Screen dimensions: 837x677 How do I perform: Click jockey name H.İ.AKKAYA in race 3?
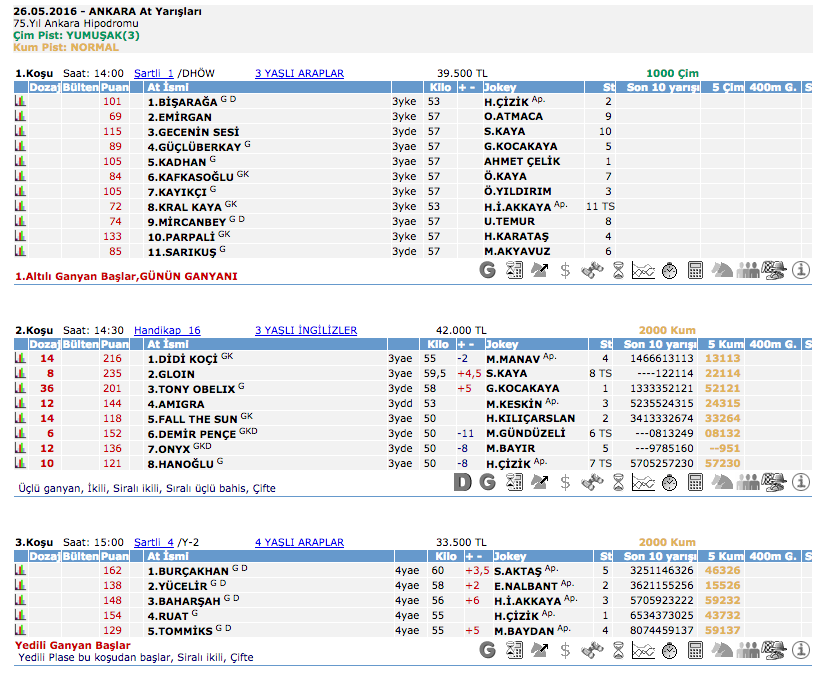click(x=527, y=601)
